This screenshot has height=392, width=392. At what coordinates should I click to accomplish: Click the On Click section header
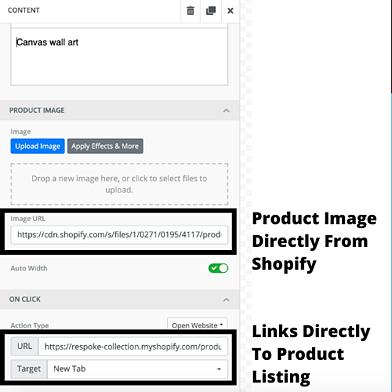(120, 299)
